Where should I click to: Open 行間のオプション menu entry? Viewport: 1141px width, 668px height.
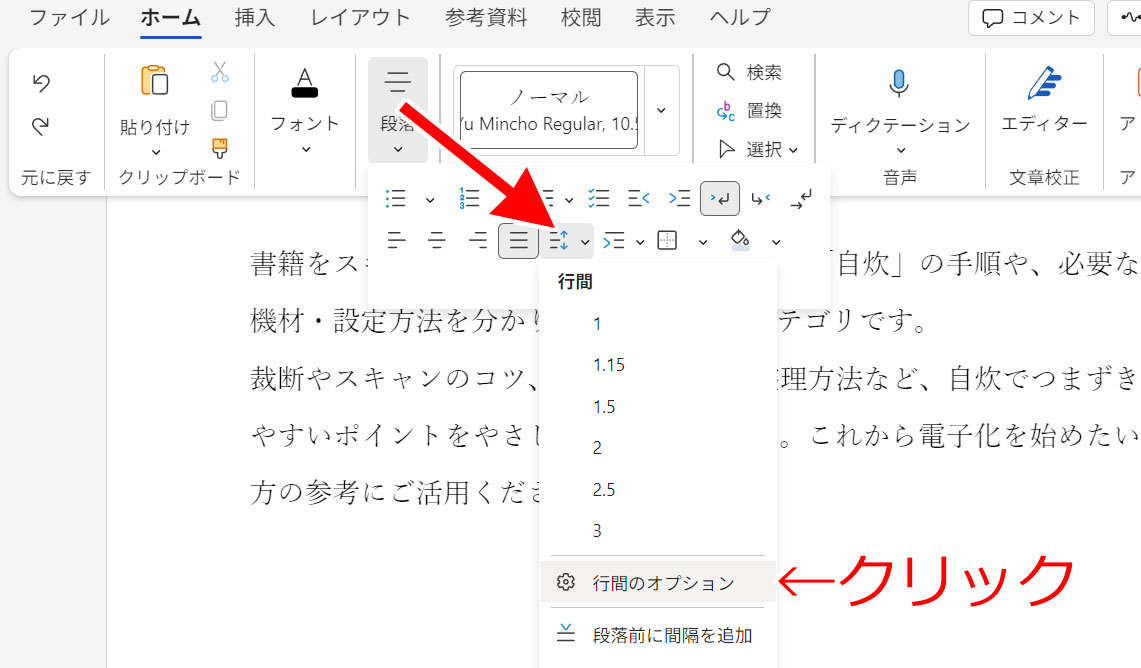(x=659, y=582)
